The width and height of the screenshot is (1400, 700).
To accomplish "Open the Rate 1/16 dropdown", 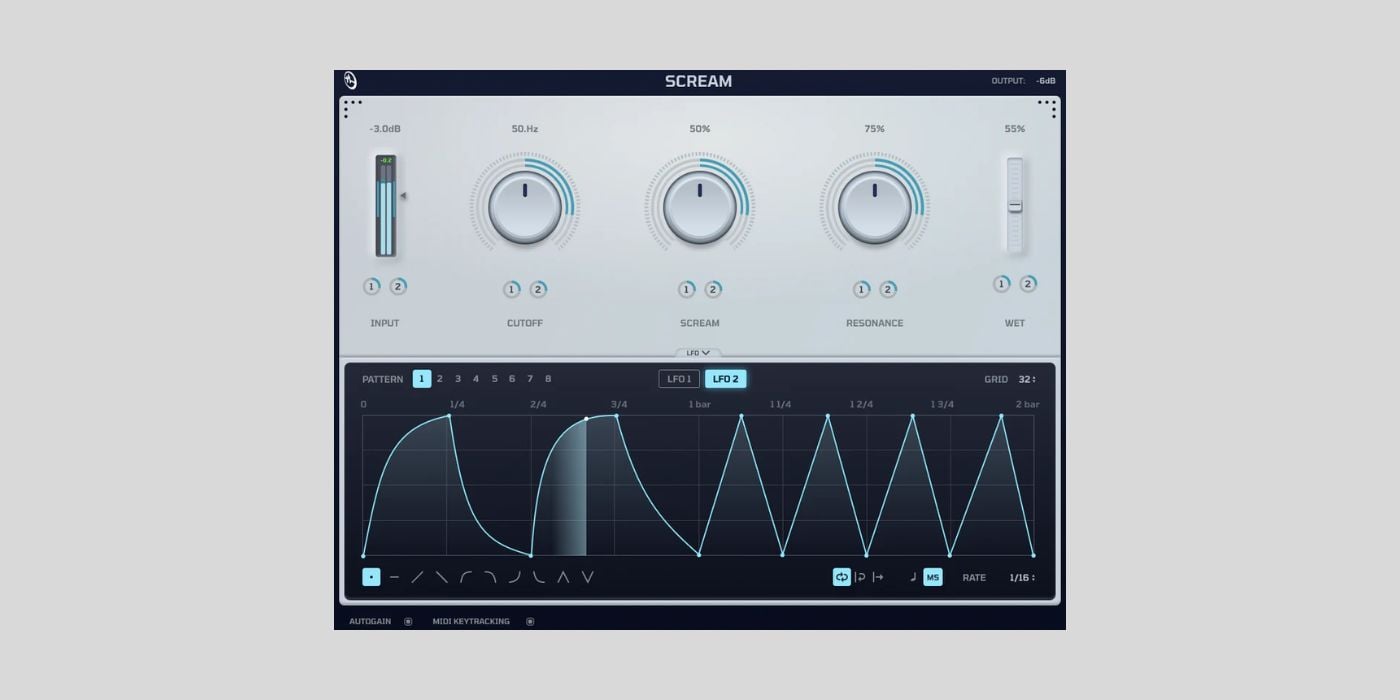I will pos(1021,578).
